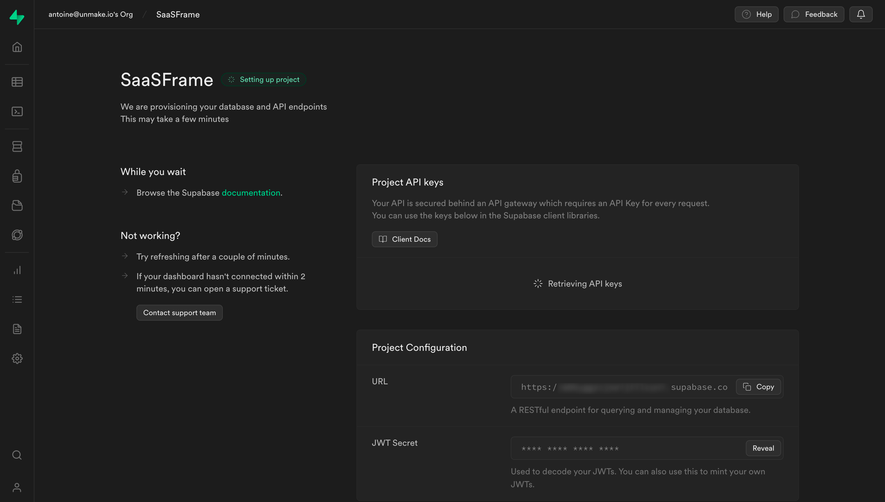Click the Setting up project status badge

point(264,80)
